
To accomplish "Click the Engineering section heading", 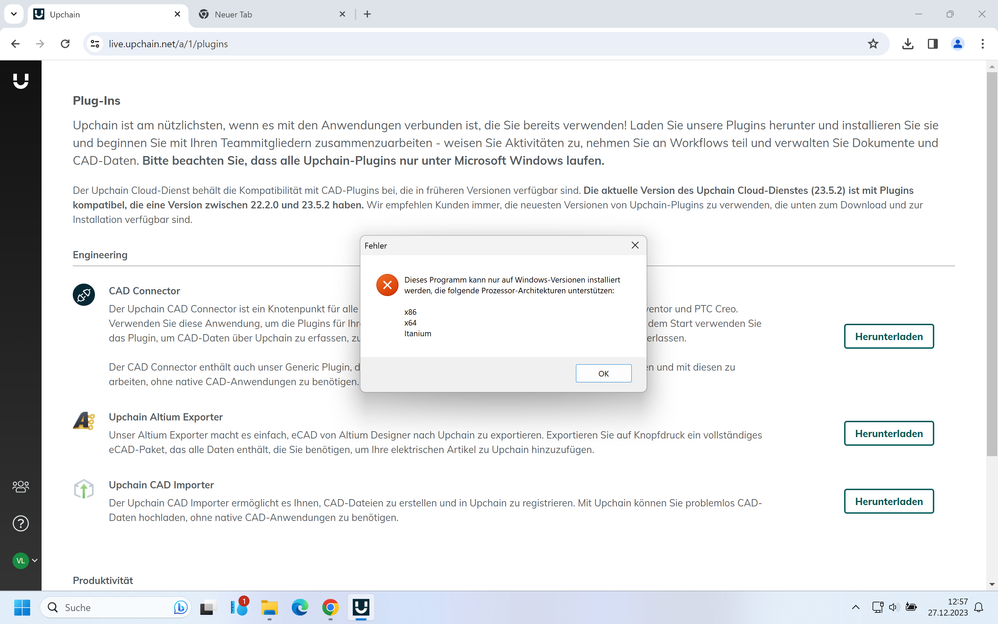I will pyautogui.click(x=100, y=255).
